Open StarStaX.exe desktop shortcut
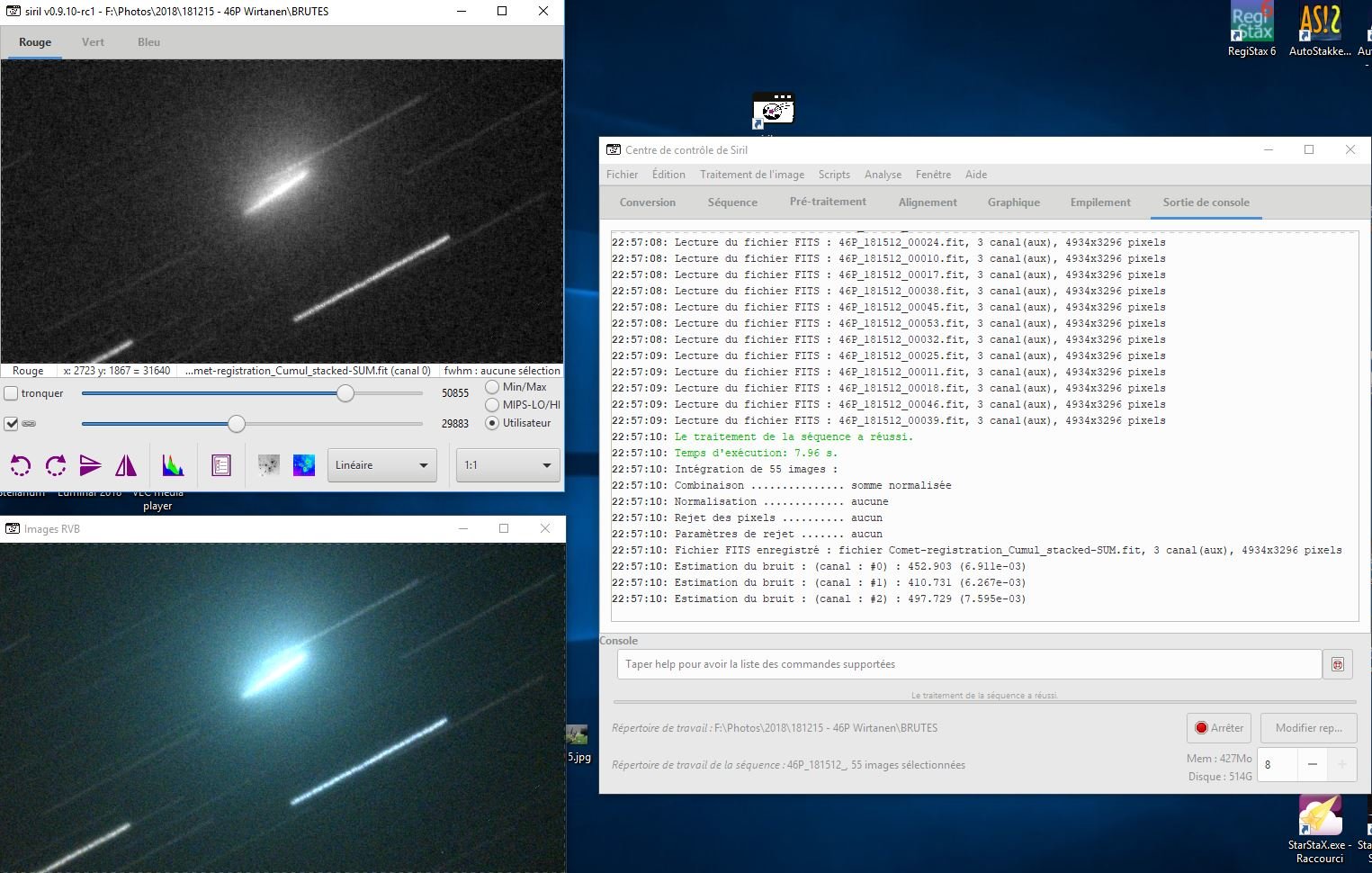The image size is (1372, 873). [1320, 830]
